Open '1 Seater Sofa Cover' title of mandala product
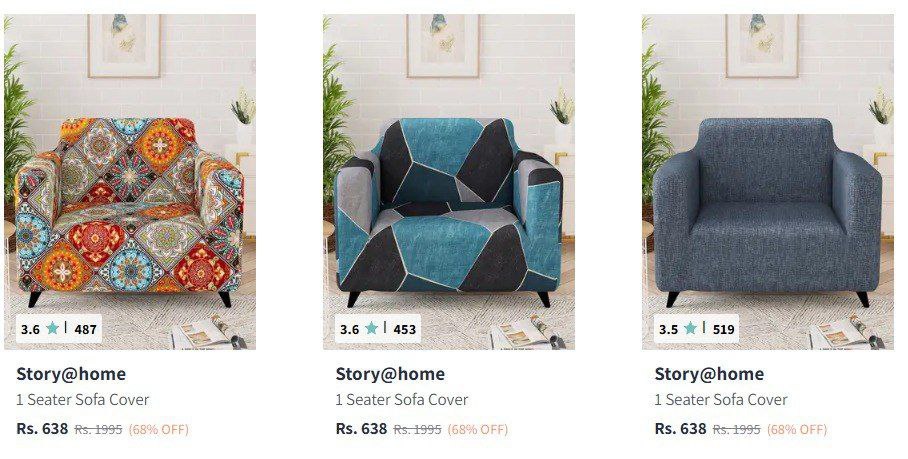Image resolution: width=908 pixels, height=459 pixels. [83, 399]
